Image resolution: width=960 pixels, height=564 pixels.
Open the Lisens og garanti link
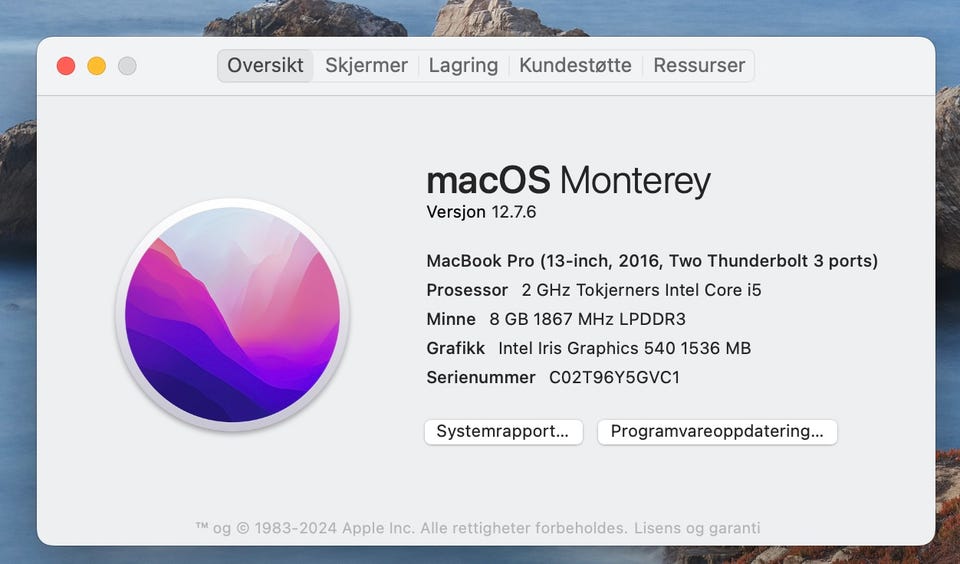697,528
